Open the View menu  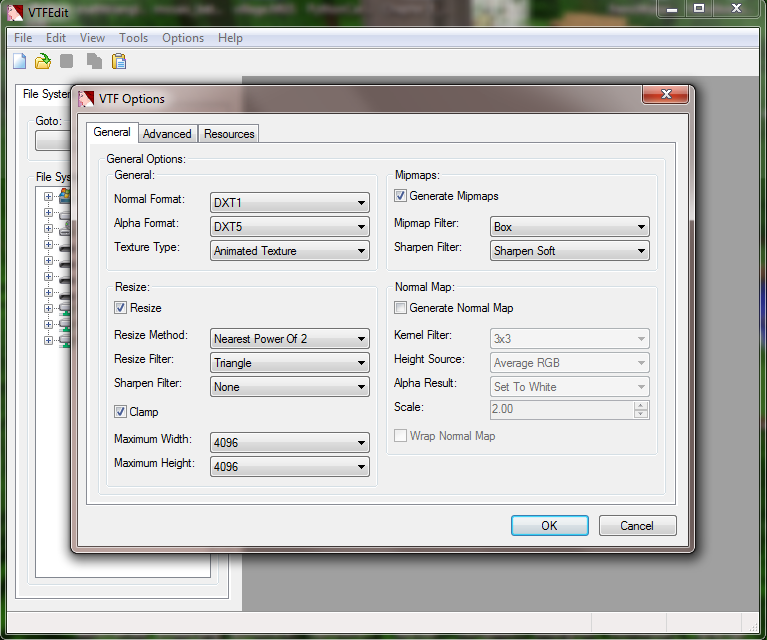click(92, 38)
